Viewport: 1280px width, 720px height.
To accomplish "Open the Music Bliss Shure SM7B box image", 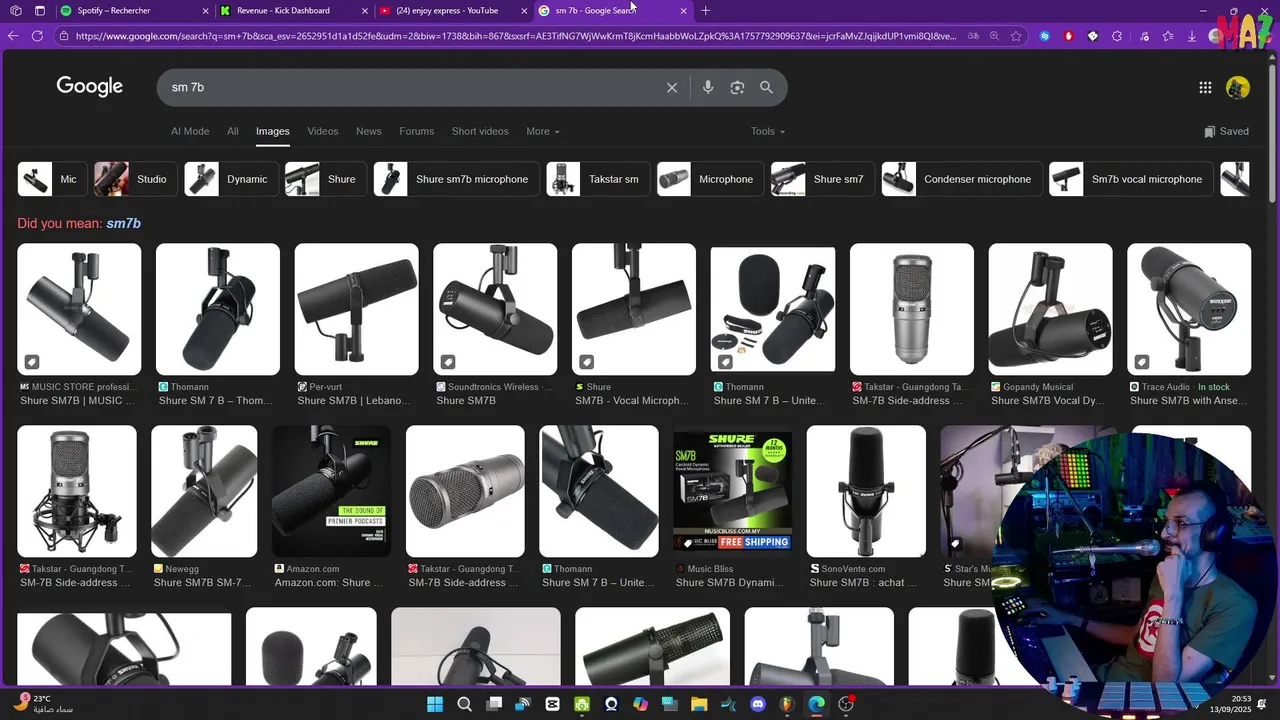I will [733, 491].
